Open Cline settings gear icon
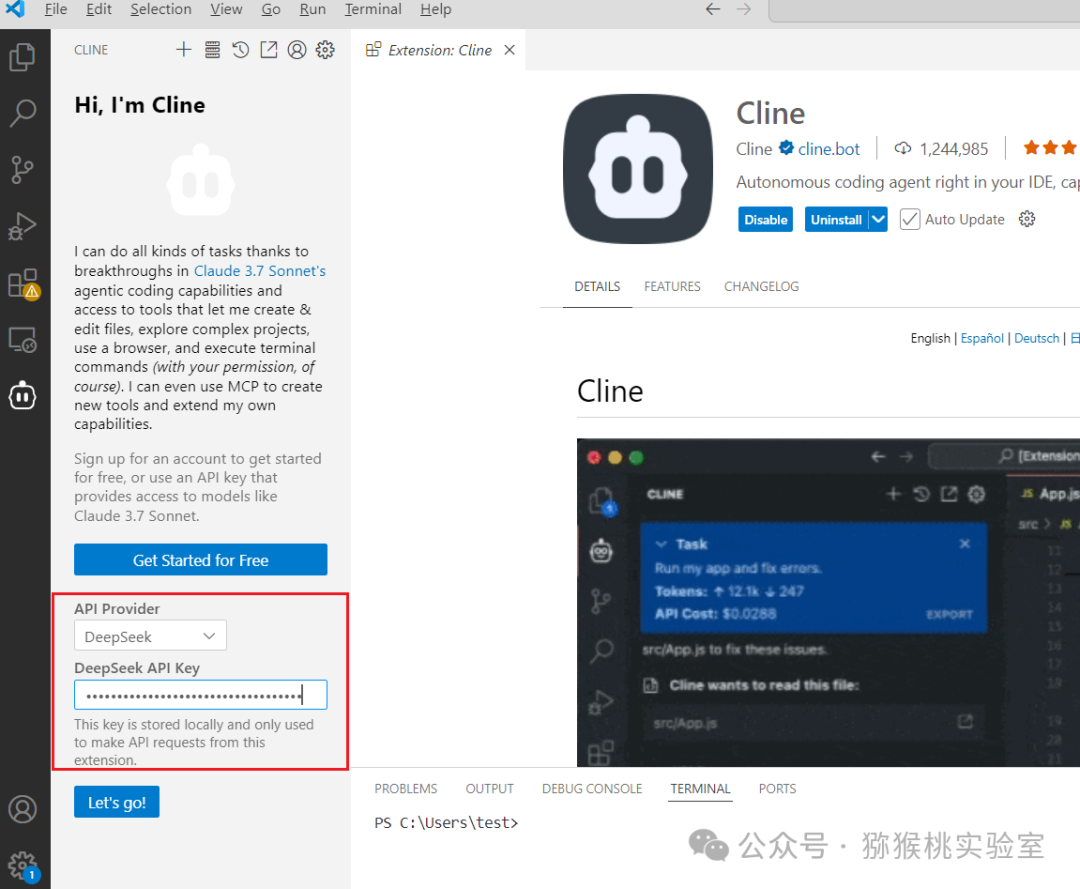Viewport: 1080px width, 889px height. tap(325, 50)
